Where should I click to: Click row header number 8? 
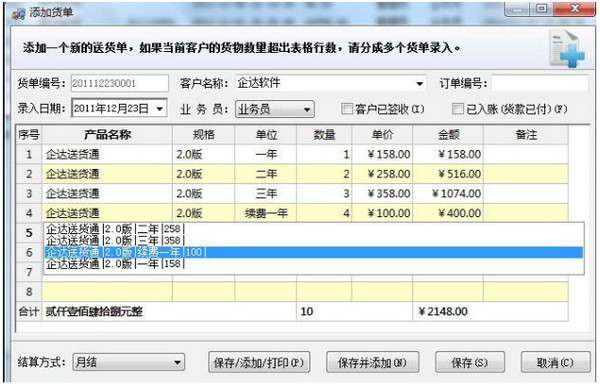[x=29, y=292]
